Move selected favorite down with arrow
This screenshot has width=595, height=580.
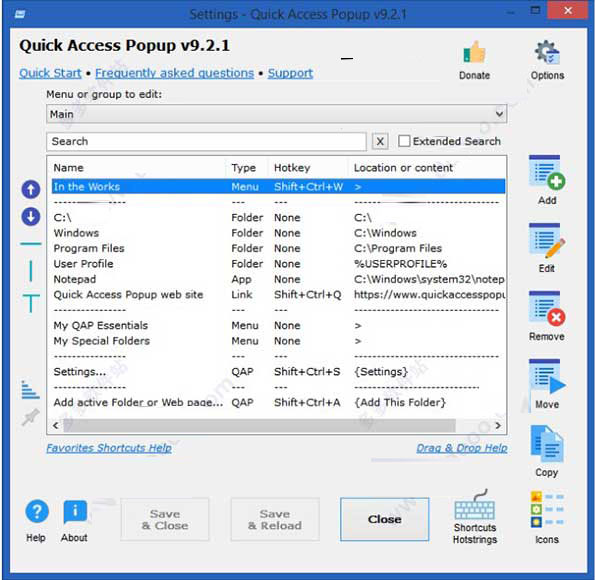(31, 217)
